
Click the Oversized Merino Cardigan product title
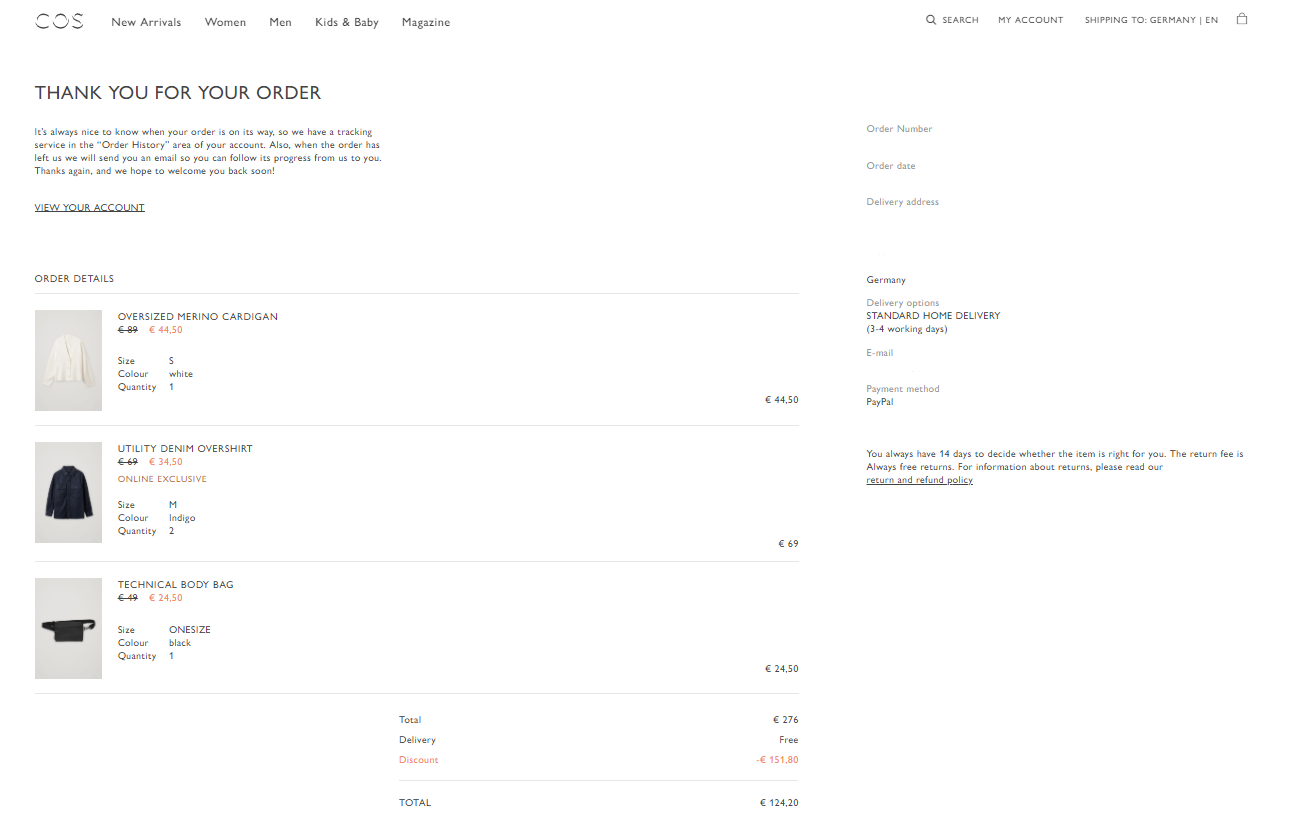click(x=198, y=317)
